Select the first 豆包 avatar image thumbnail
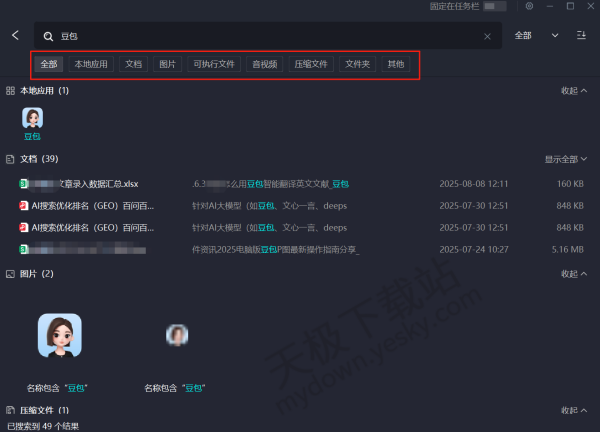The width and height of the screenshot is (600, 432). pos(59,335)
